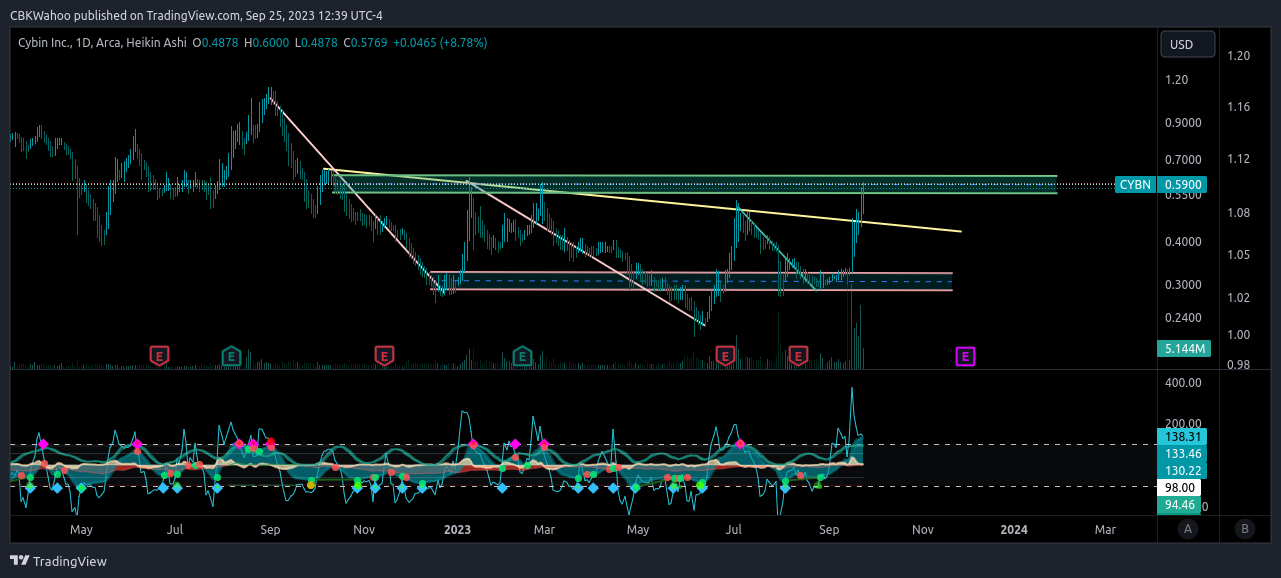Open green earnings E marker near August 2022
The image size is (1281, 578).
point(231,355)
